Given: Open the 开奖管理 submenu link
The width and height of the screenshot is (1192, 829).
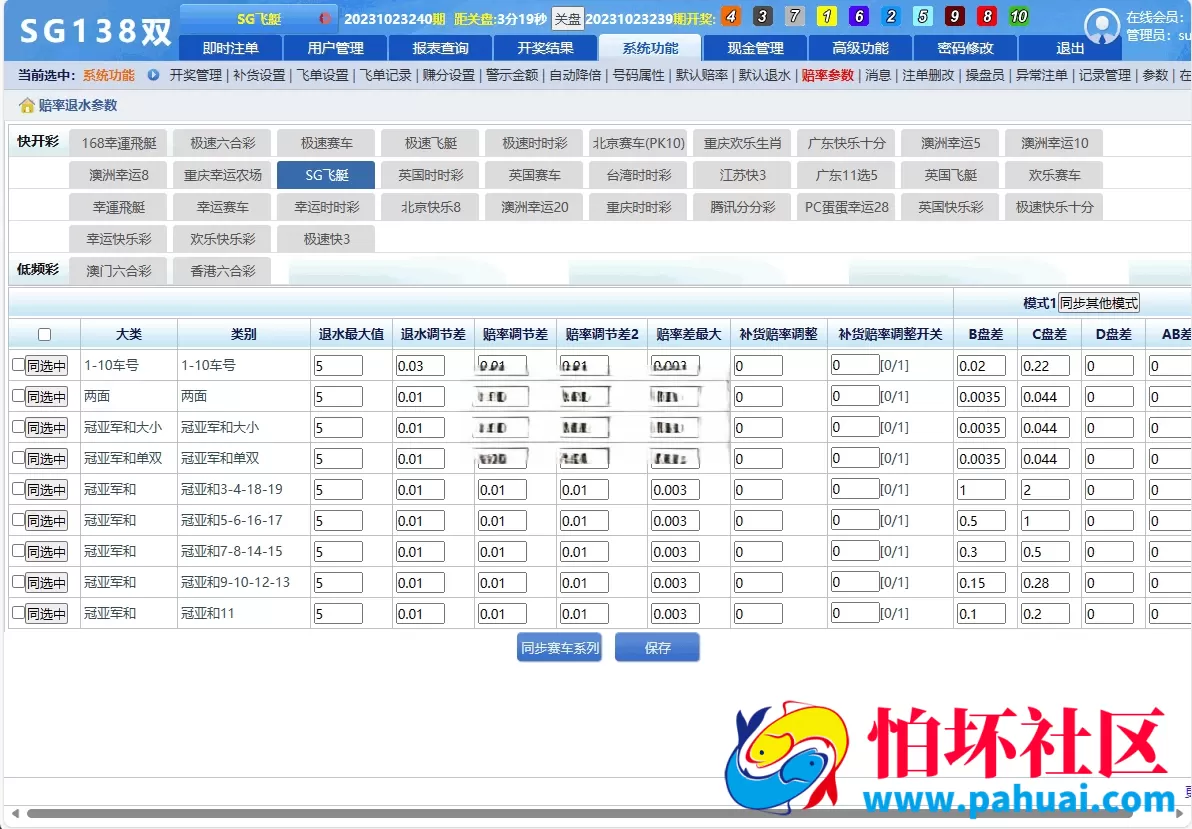Looking at the screenshot, I should click(195, 75).
